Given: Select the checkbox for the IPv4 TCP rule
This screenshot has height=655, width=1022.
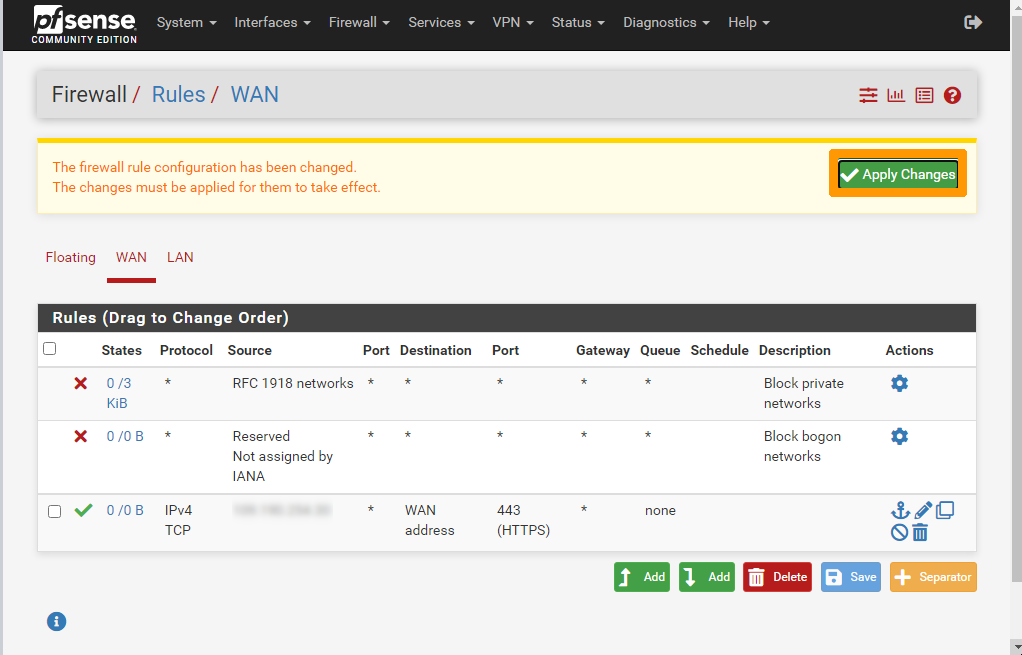Looking at the screenshot, I should click(54, 510).
